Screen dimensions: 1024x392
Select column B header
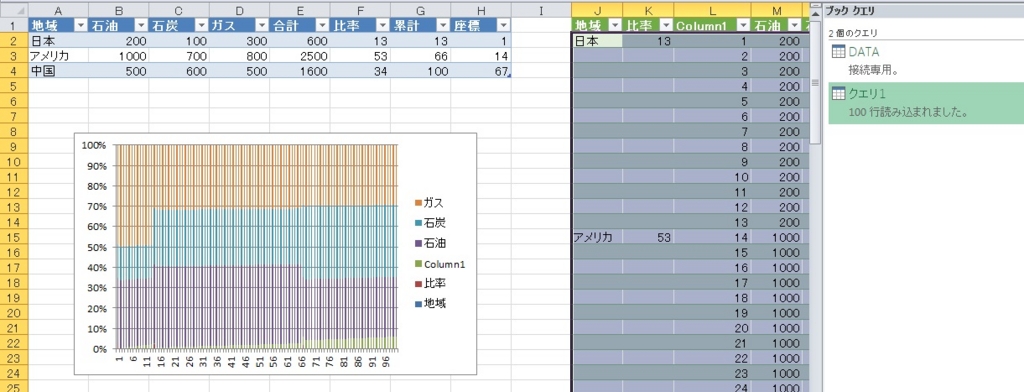tap(118, 10)
